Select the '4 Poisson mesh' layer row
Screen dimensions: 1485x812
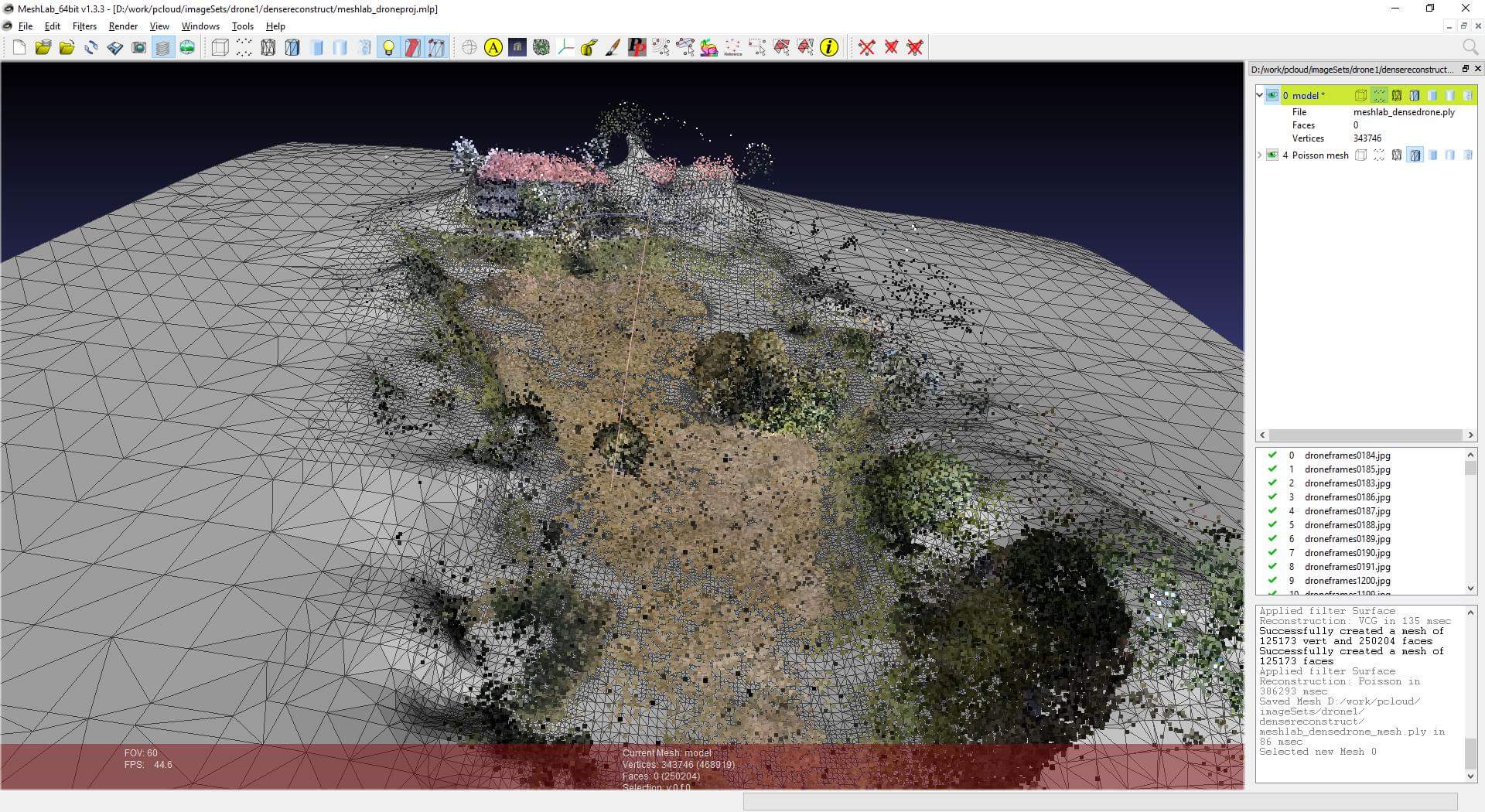1367,155
